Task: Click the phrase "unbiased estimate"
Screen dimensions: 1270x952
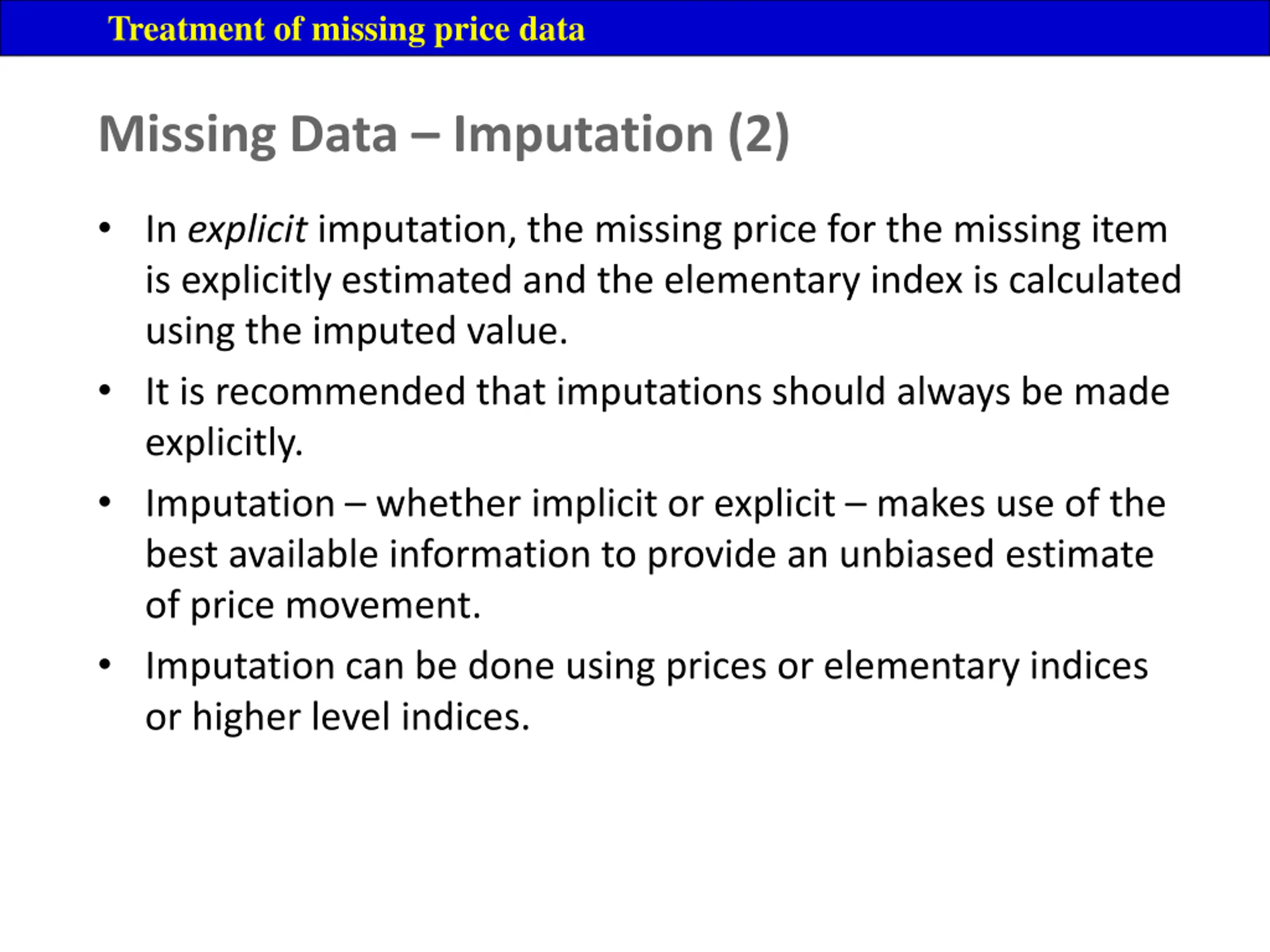Action: (x=996, y=554)
